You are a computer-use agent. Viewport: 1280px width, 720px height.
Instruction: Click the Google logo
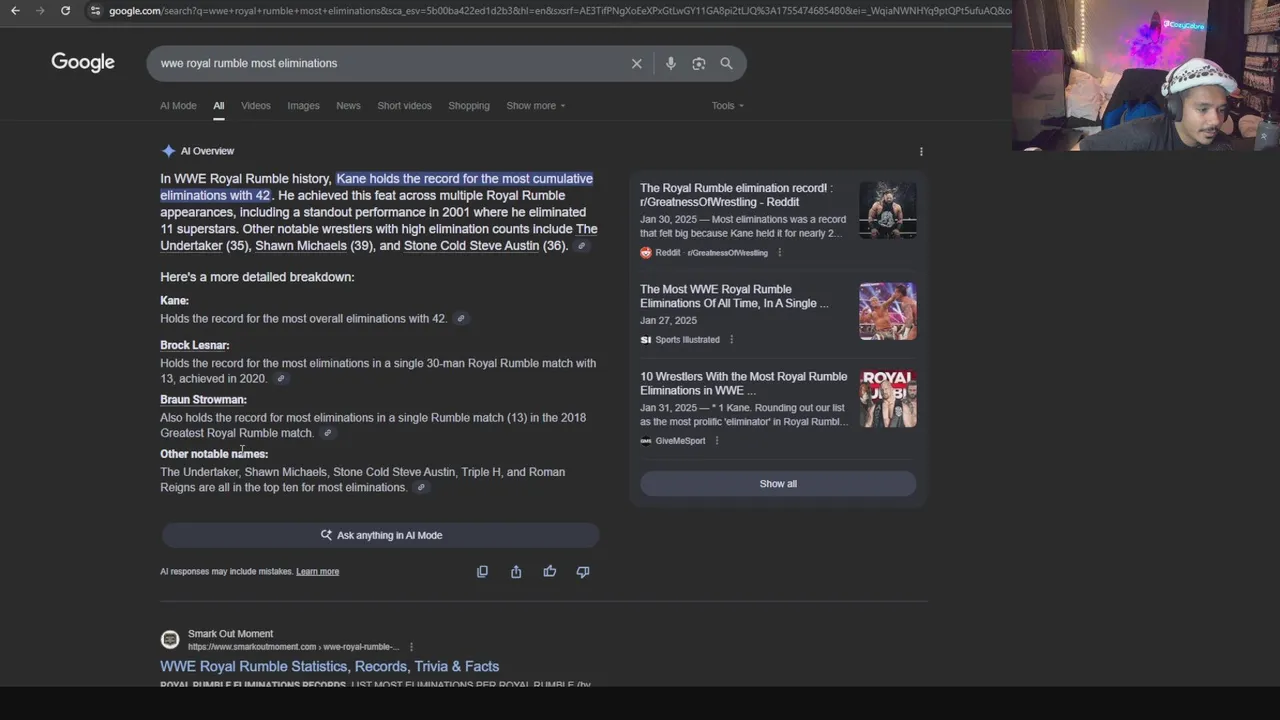click(83, 62)
